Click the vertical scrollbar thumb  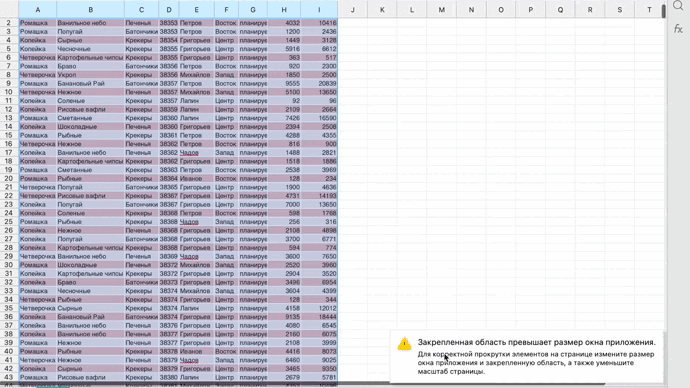664,11
